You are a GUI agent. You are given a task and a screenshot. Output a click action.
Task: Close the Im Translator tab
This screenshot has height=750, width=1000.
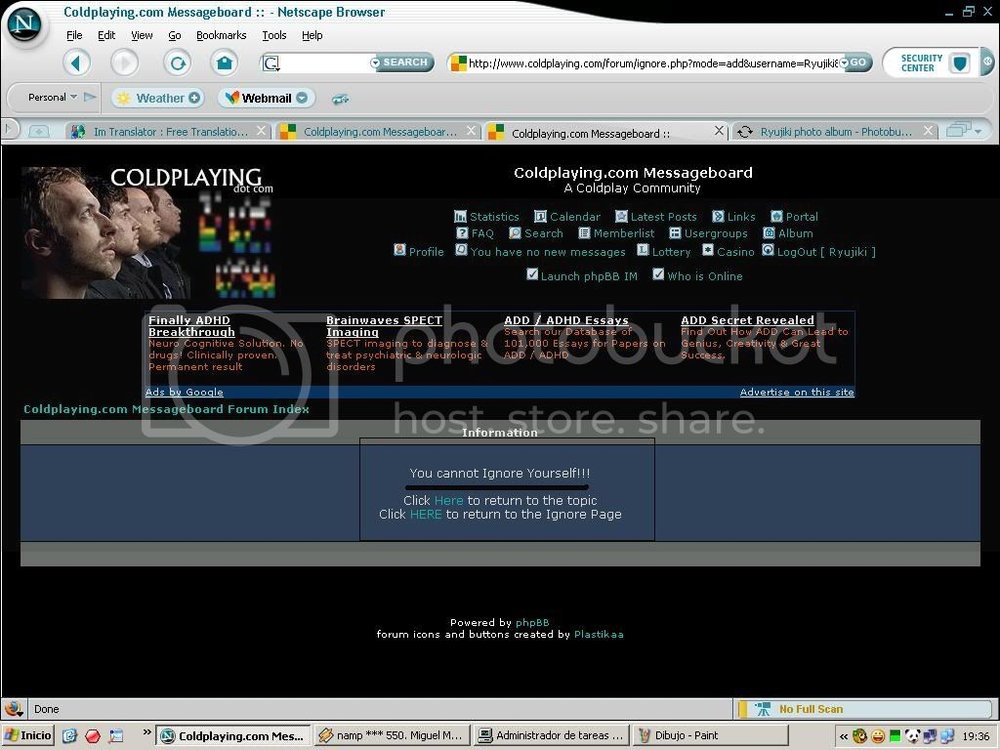tap(261, 131)
